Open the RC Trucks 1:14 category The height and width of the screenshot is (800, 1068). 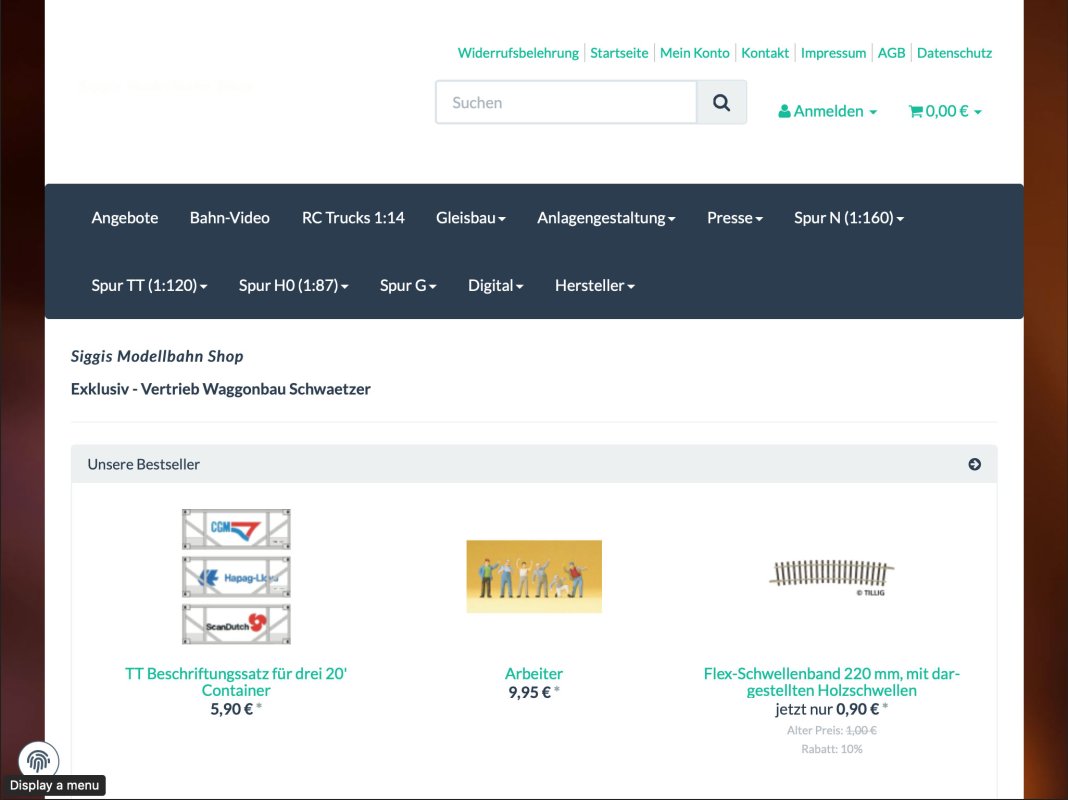pos(353,218)
